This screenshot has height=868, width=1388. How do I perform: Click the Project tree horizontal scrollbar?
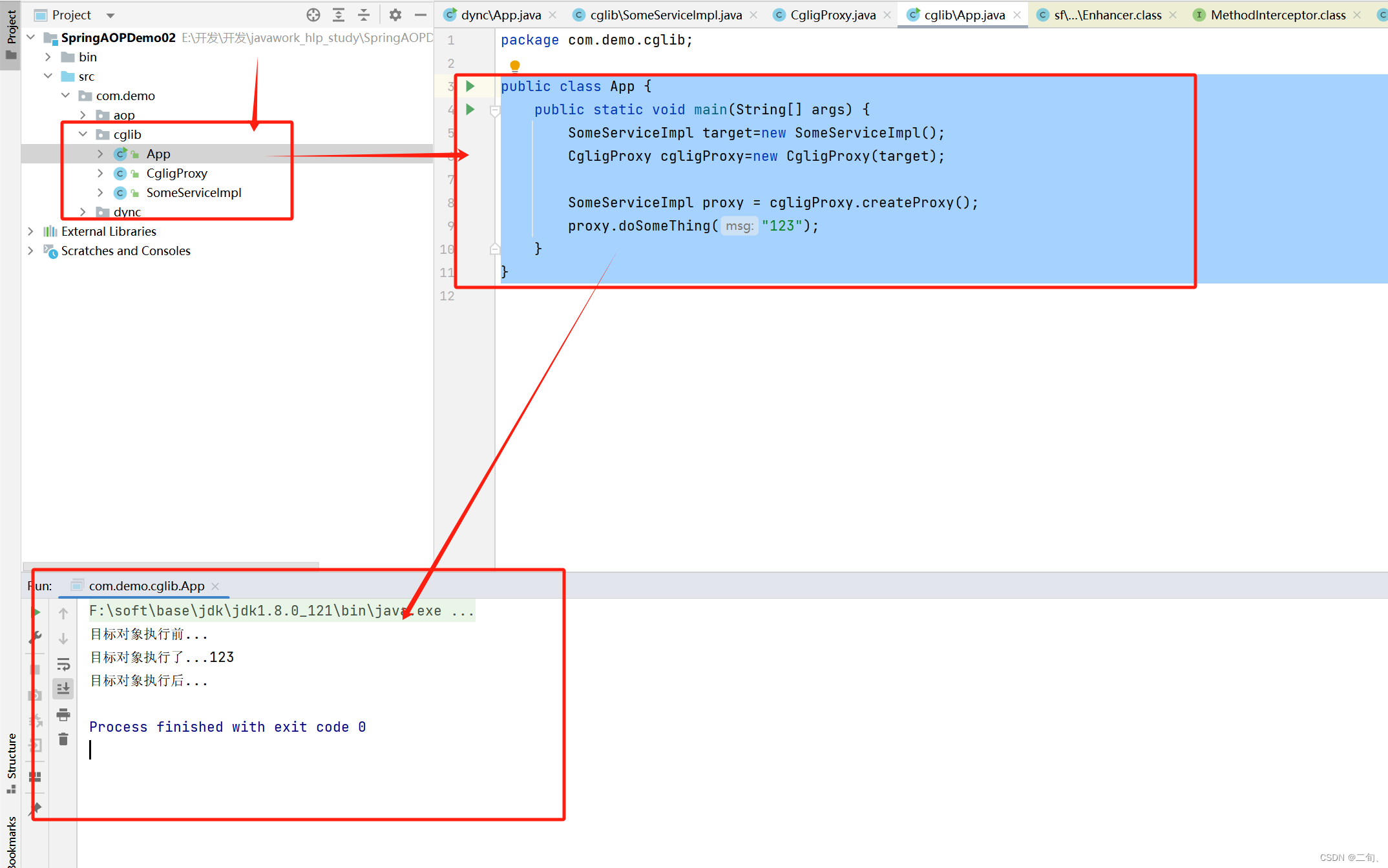(x=171, y=565)
